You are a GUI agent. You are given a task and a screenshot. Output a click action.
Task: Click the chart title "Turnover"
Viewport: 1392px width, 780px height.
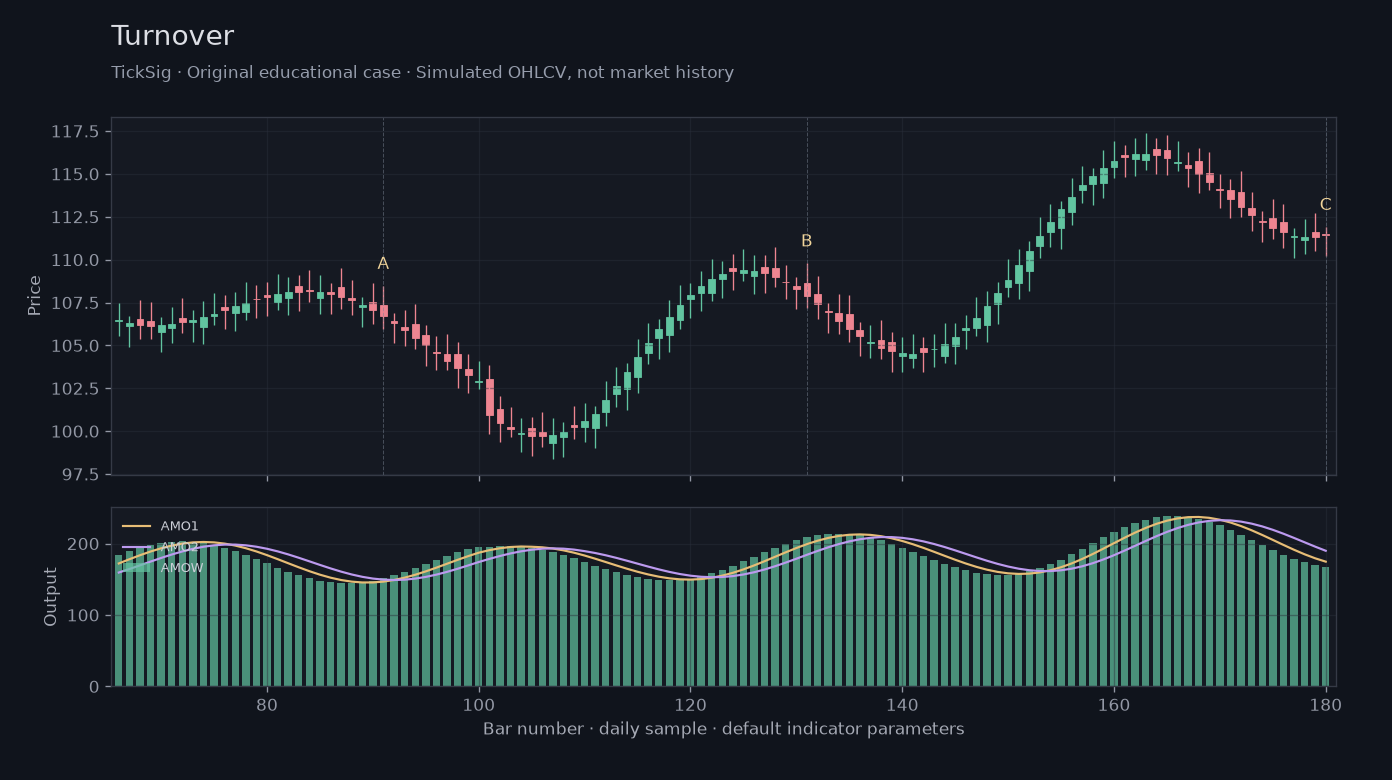[x=172, y=36]
